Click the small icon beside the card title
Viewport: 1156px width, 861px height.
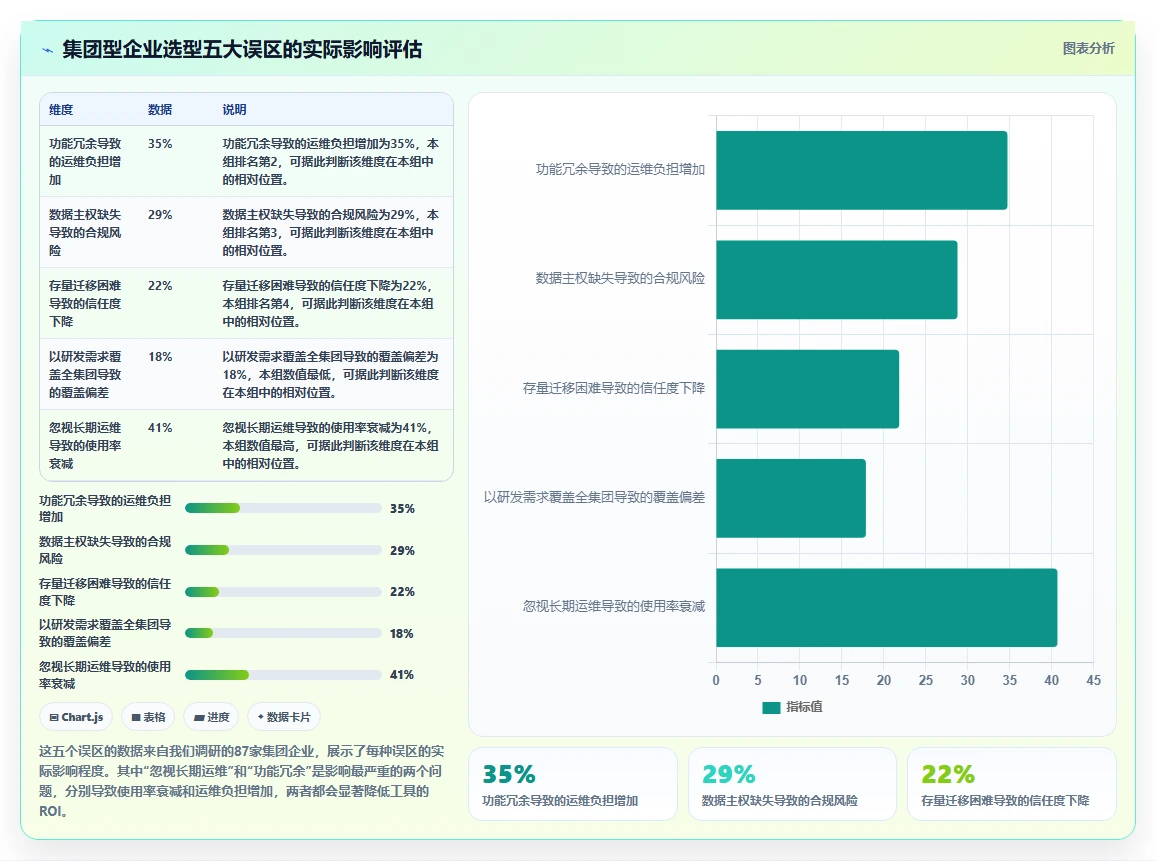click(x=47, y=50)
